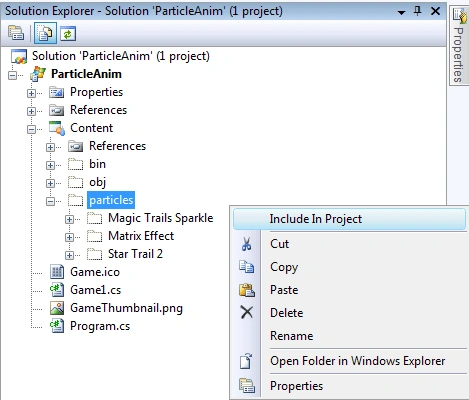Choose Open Folder in Windows Explorer
The height and width of the screenshot is (400, 469).
tap(349, 361)
